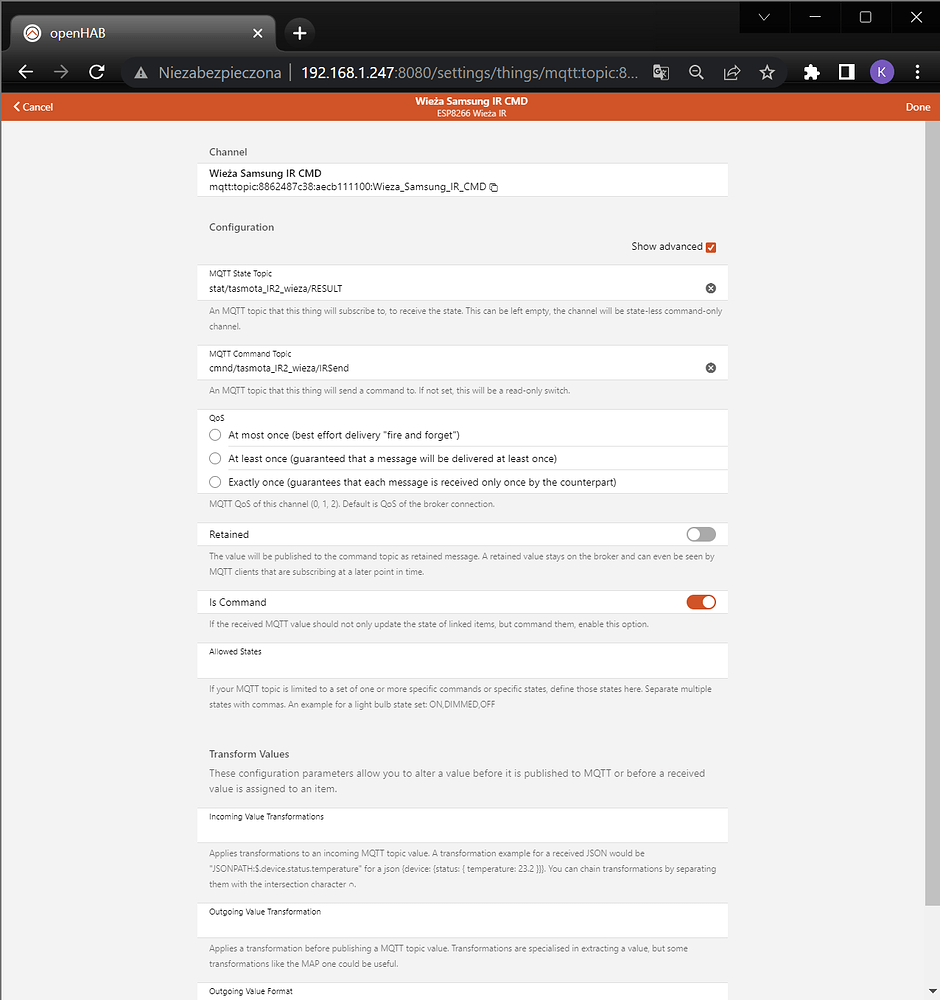The image size is (940, 1000).
Task: Enable the Retained switch
Action: pyautogui.click(x=700, y=534)
